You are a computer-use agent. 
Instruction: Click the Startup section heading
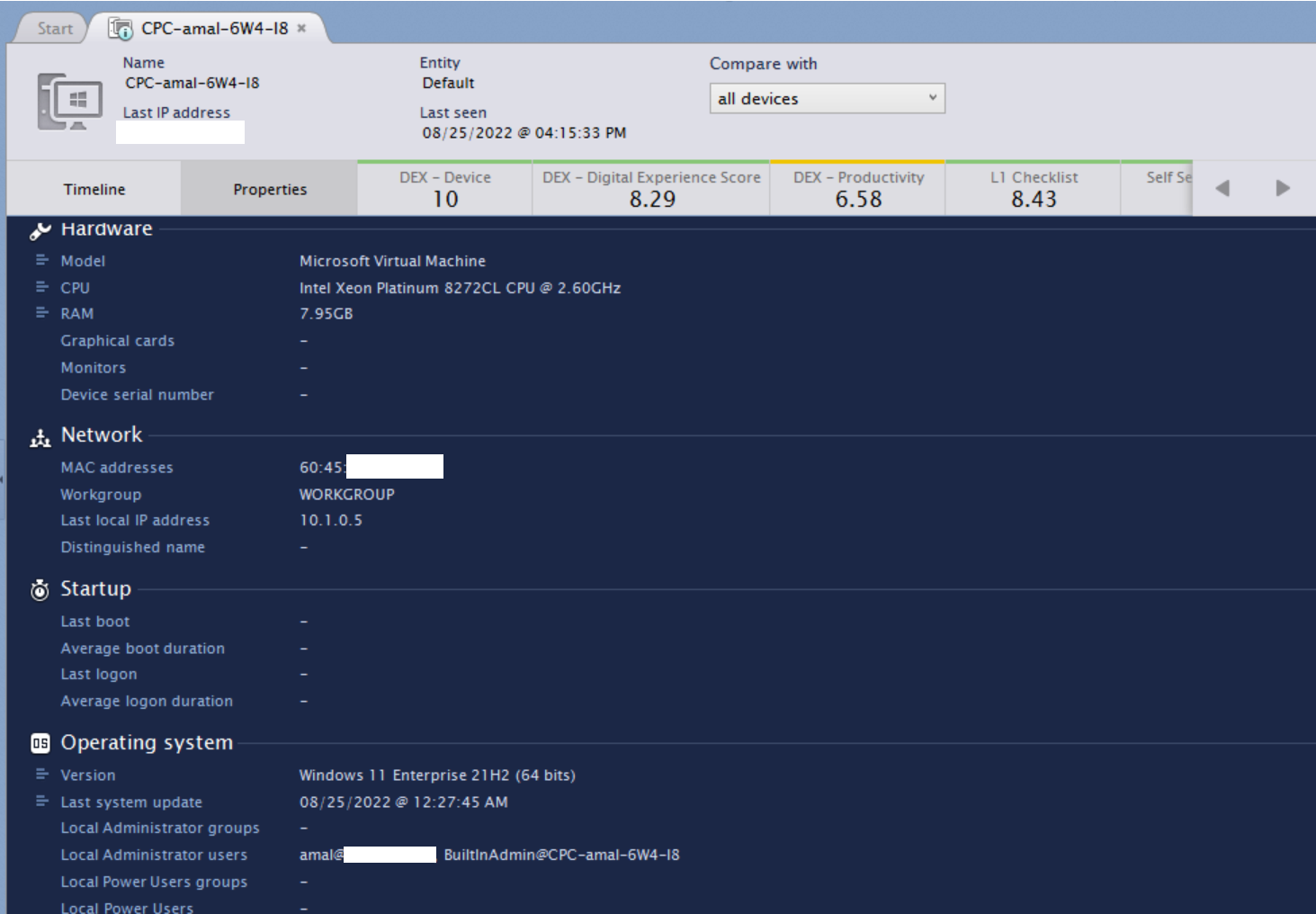(95, 588)
